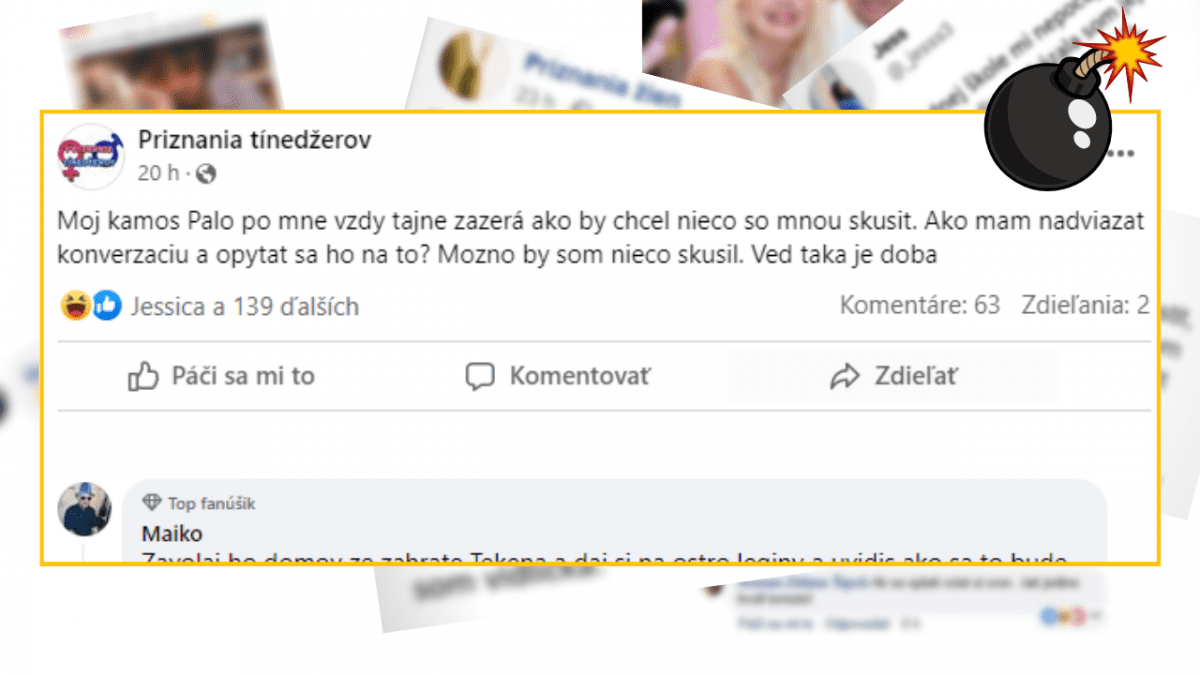Click the thumbs-up icon
This screenshot has width=1200, height=675.
coord(144,376)
